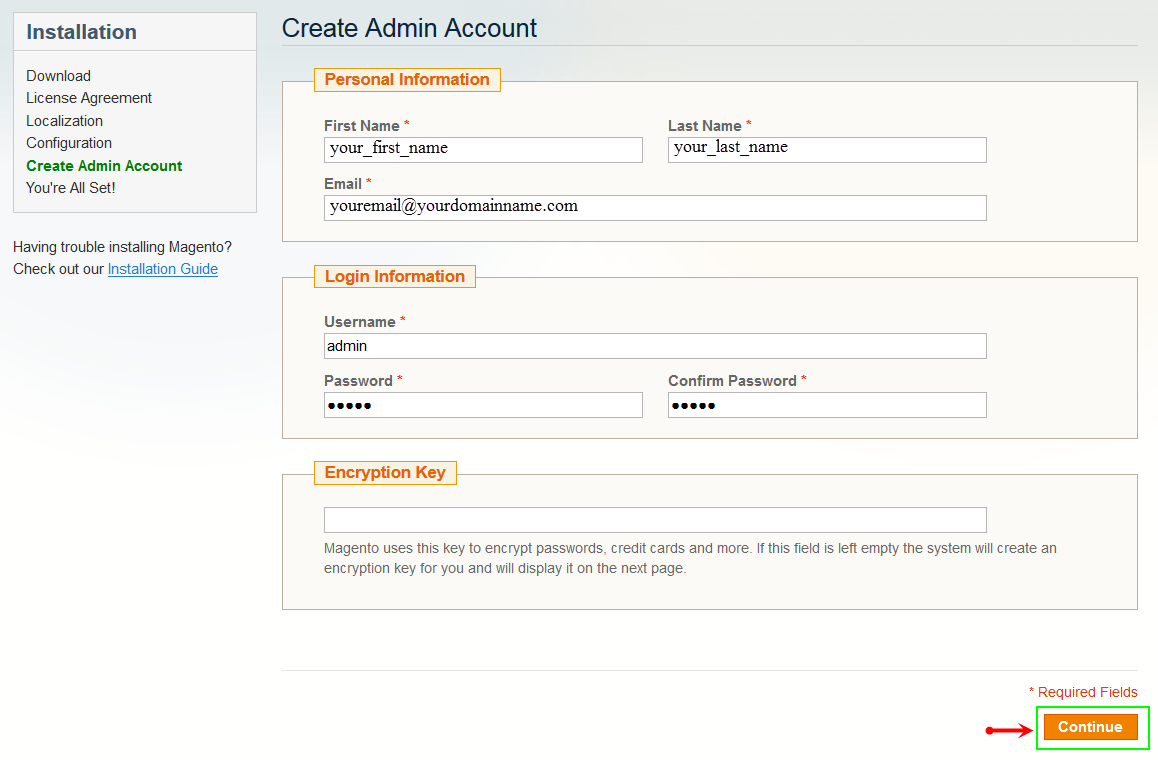Click the Continue button
Viewport: 1158px width, 760px height.
(x=1090, y=727)
